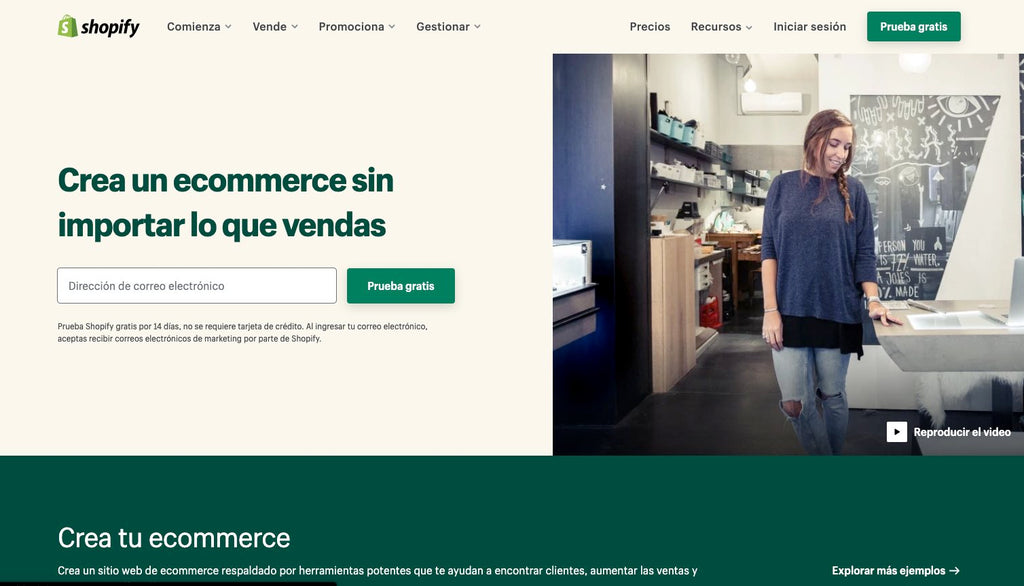Click Prueba gratis button in top navigation
This screenshot has width=1024, height=586.
click(914, 27)
